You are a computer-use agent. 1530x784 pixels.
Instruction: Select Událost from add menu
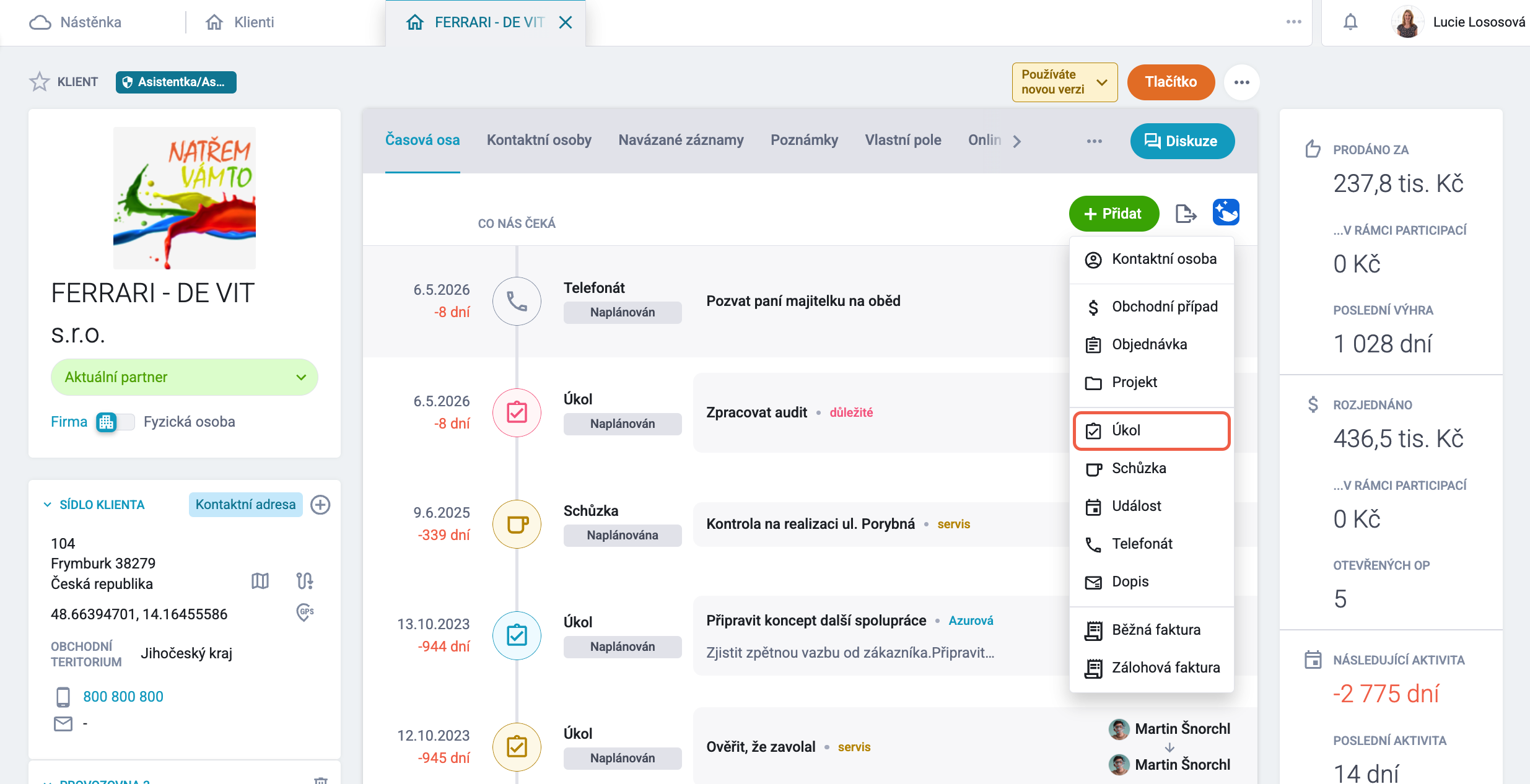click(1152, 507)
